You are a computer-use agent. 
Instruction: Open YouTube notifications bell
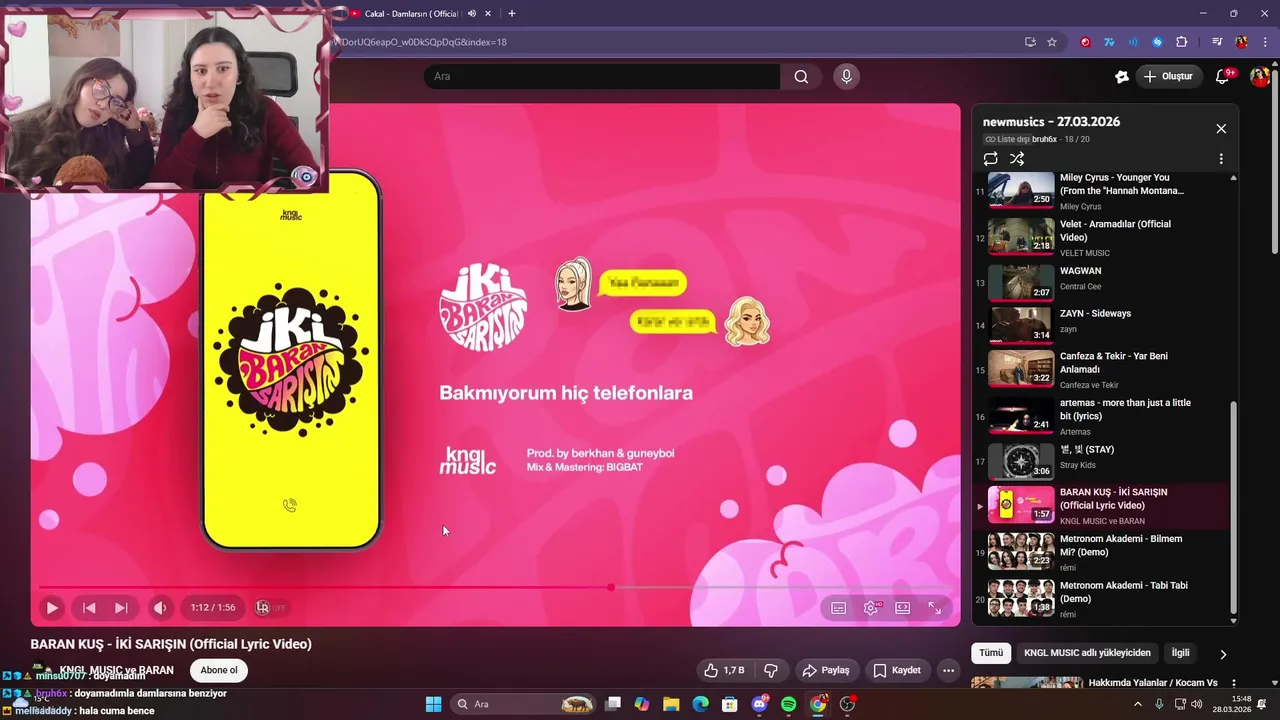pyautogui.click(x=1222, y=76)
